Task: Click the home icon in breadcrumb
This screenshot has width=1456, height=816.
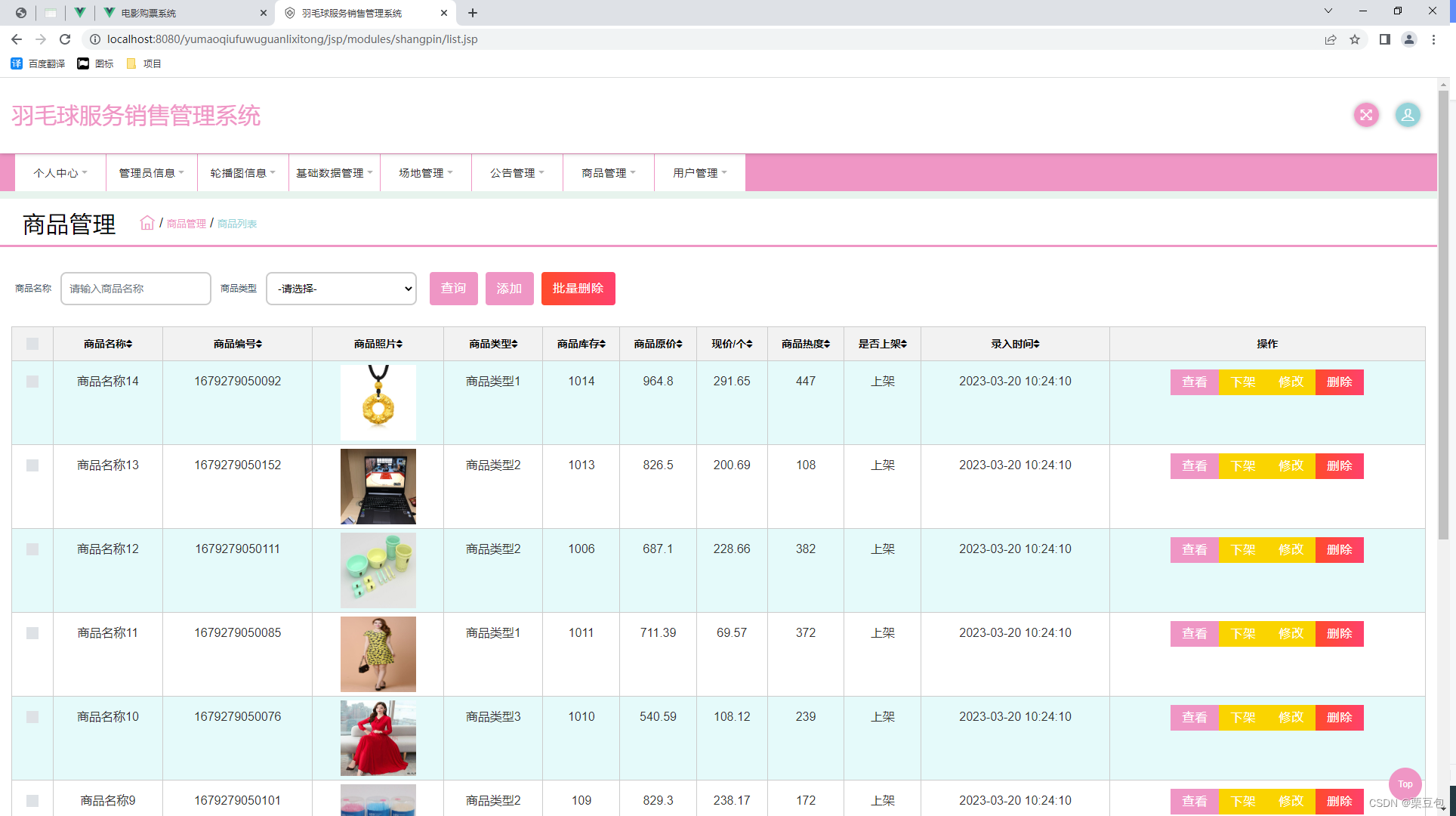Action: [147, 223]
